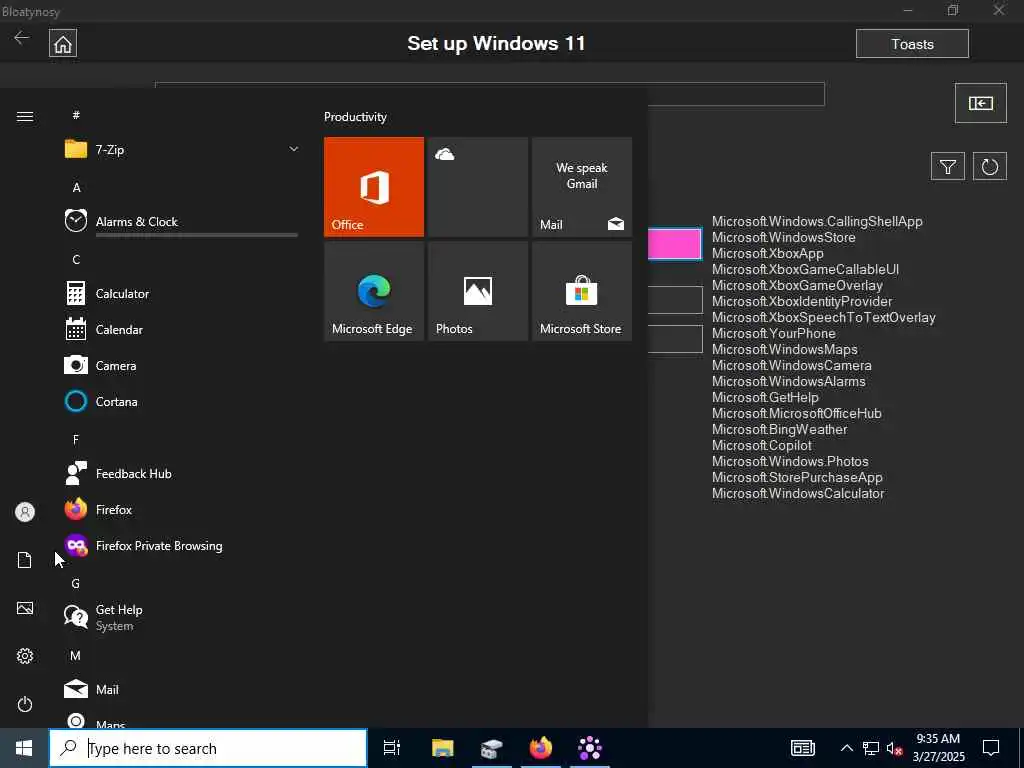Open Get Help app
1024x768 pixels.
pyautogui.click(x=182, y=616)
